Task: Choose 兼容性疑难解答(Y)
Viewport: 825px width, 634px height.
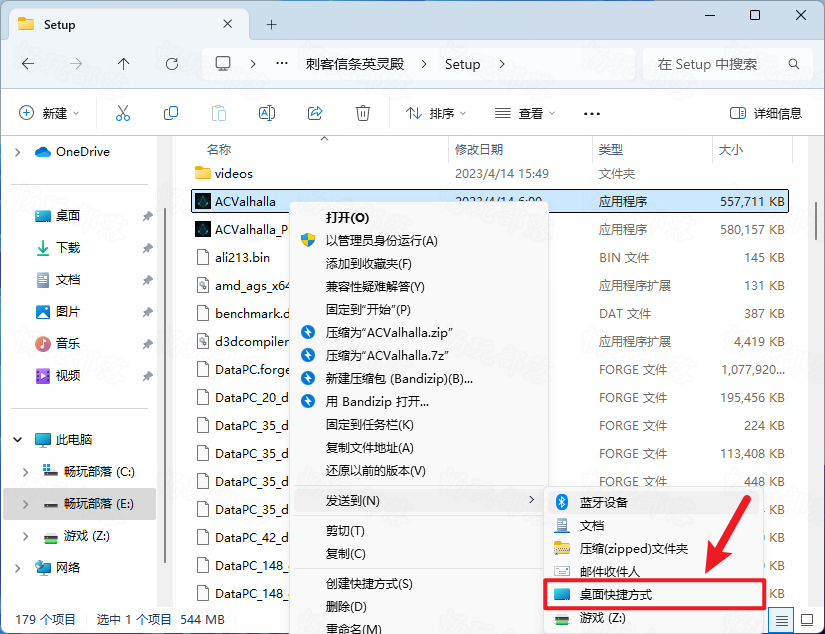Action: point(375,287)
